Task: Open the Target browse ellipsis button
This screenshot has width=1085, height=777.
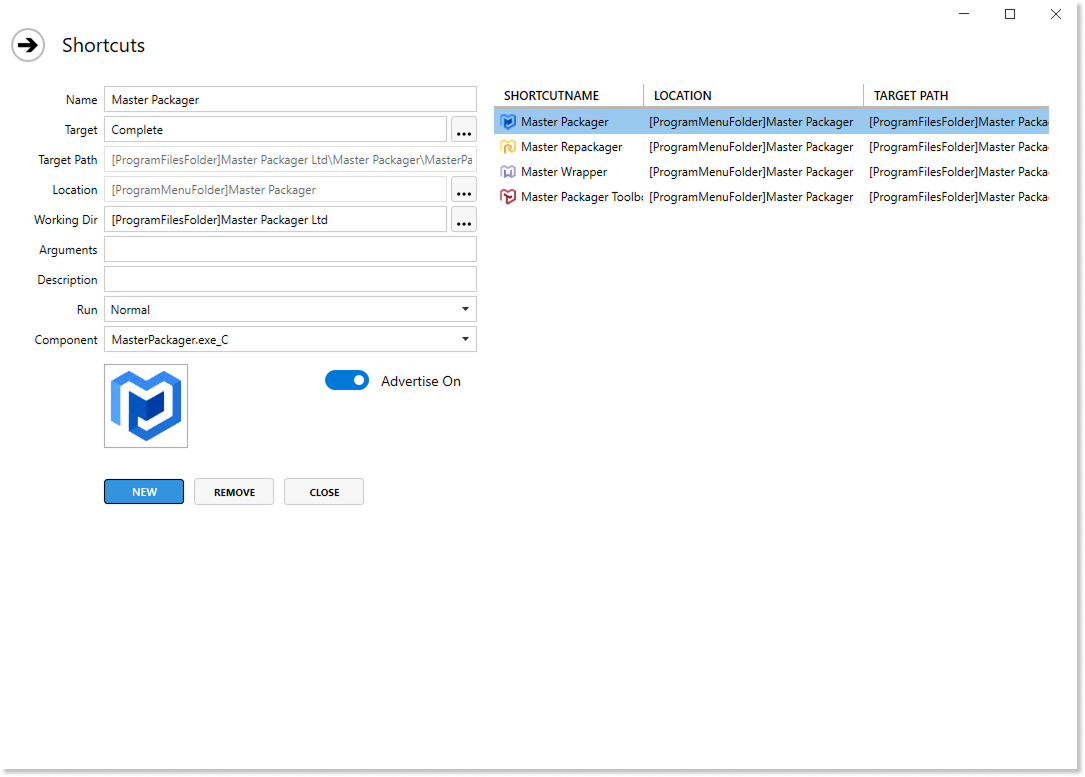Action: pyautogui.click(x=463, y=130)
